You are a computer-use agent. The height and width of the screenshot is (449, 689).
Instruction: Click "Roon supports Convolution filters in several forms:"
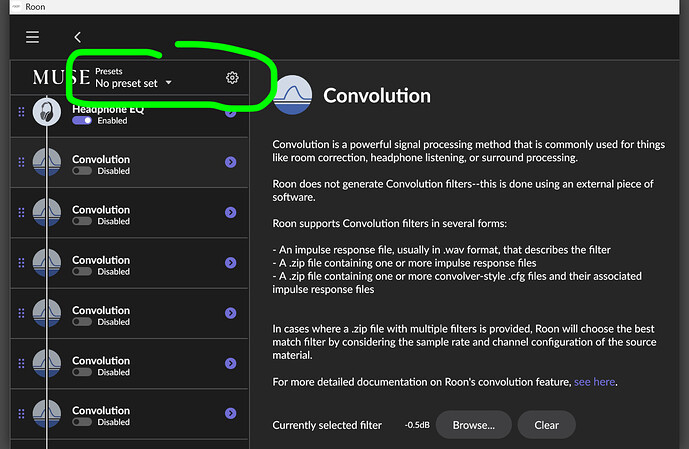389,224
